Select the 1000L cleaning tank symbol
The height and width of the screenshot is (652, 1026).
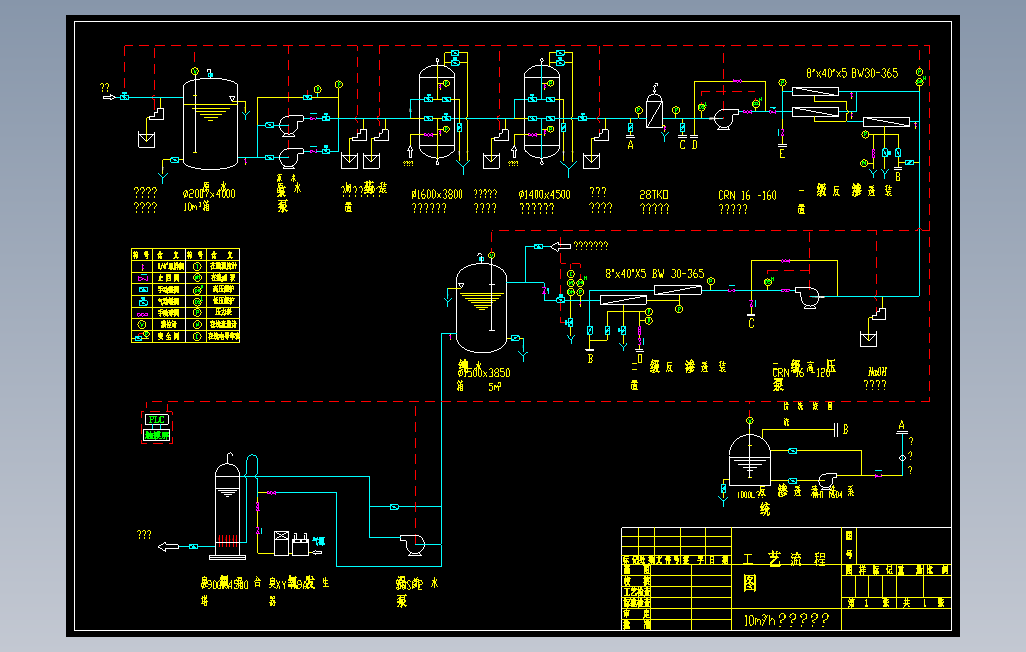point(749,460)
